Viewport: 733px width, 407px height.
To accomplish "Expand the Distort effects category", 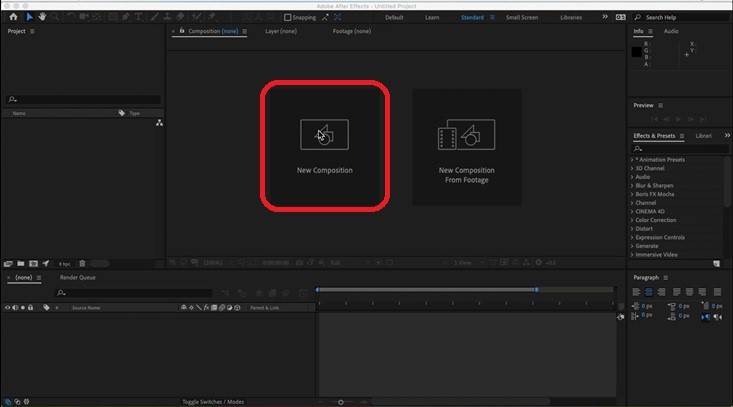I will 632,229.
